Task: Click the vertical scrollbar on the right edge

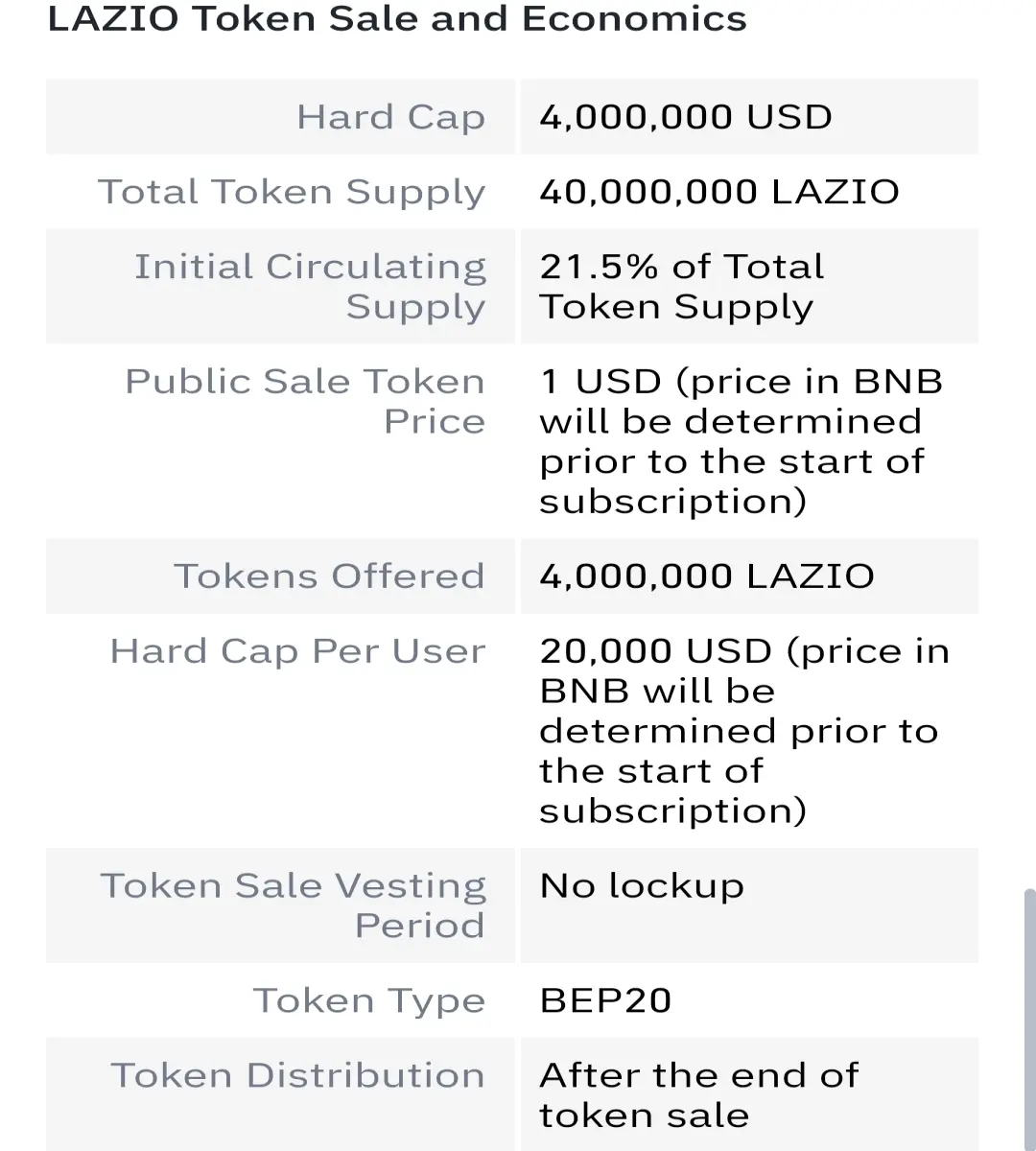Action: click(1030, 1020)
